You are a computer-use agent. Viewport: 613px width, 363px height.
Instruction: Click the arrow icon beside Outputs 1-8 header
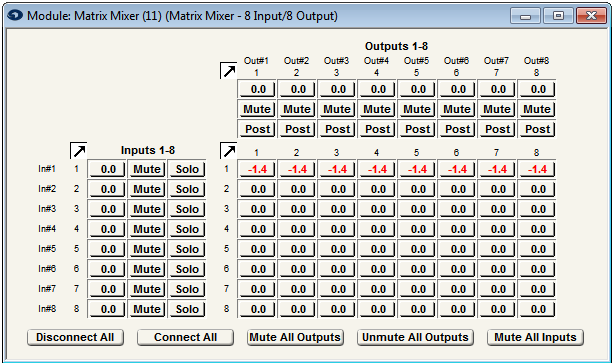click(x=229, y=71)
